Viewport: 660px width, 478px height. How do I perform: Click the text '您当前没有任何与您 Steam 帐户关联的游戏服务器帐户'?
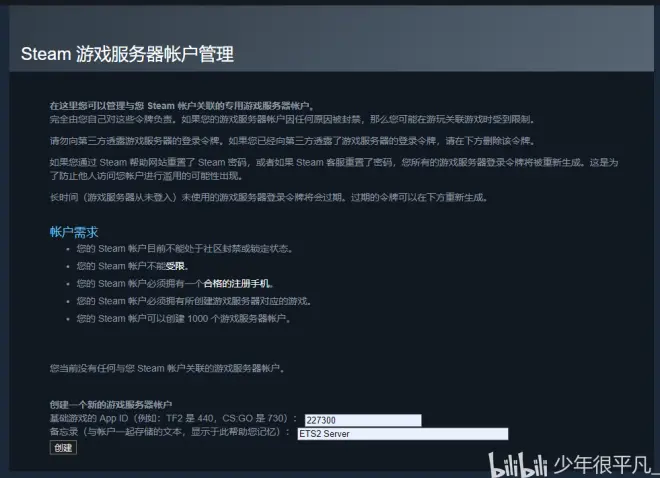coord(167,369)
